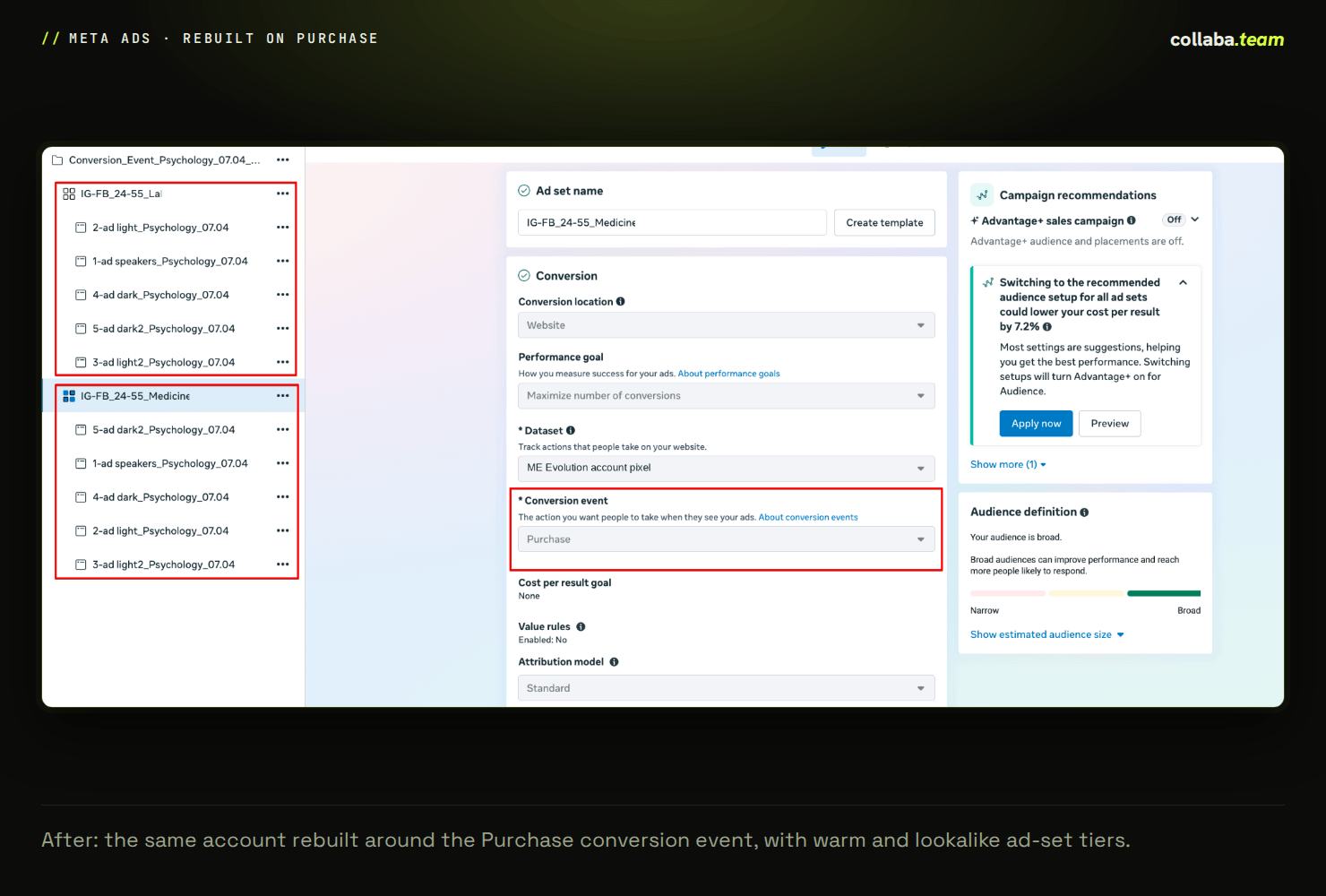Click the info icon beside Advantage+ sales campaign

(x=1132, y=220)
